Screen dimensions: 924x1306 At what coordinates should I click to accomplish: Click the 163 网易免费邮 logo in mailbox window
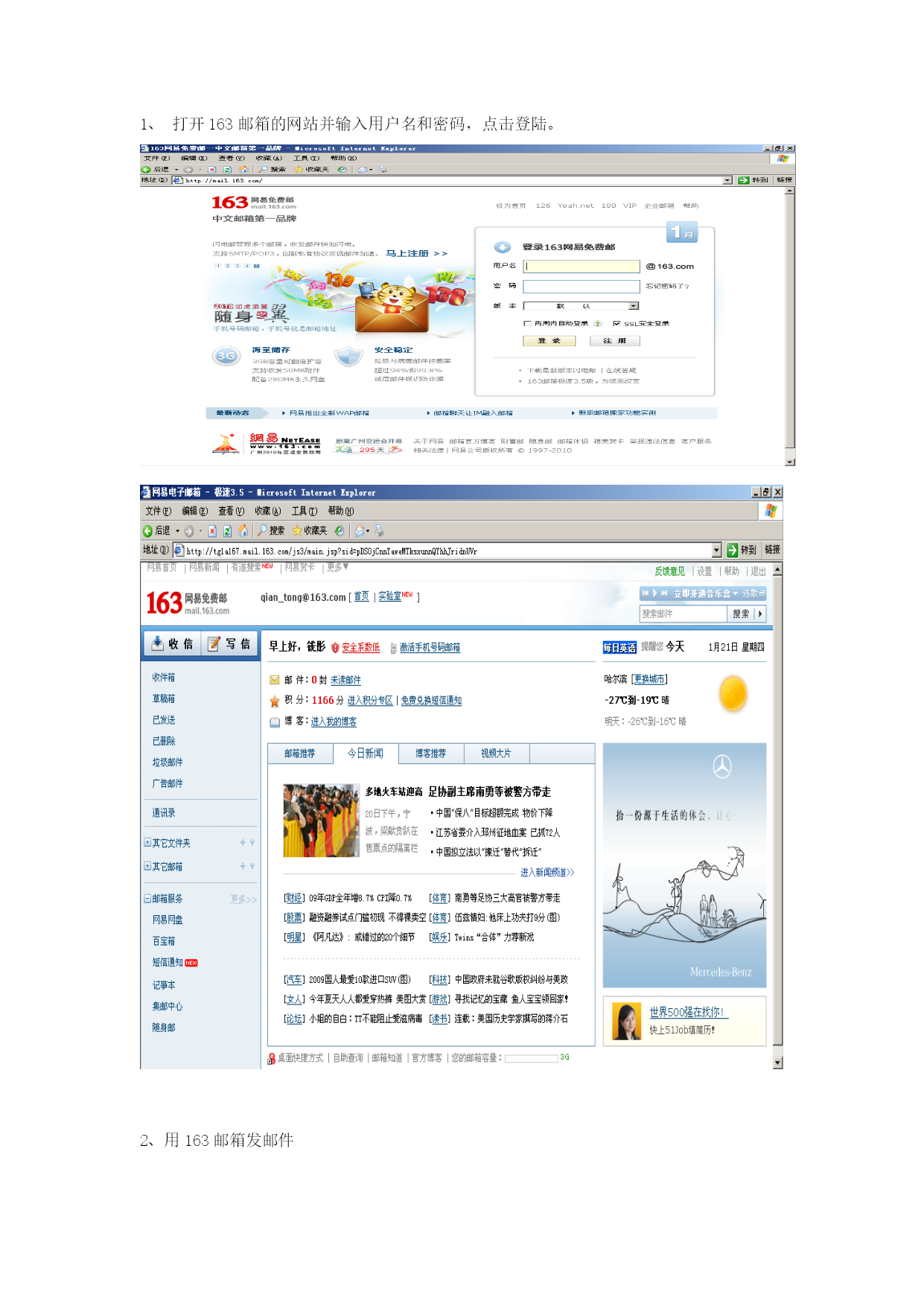(x=188, y=603)
